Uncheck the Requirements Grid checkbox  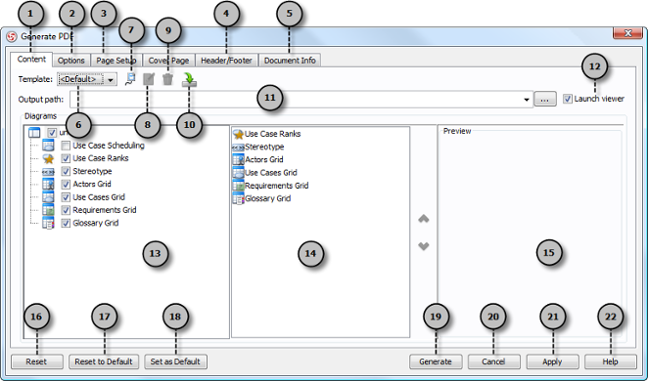pyautogui.click(x=66, y=210)
